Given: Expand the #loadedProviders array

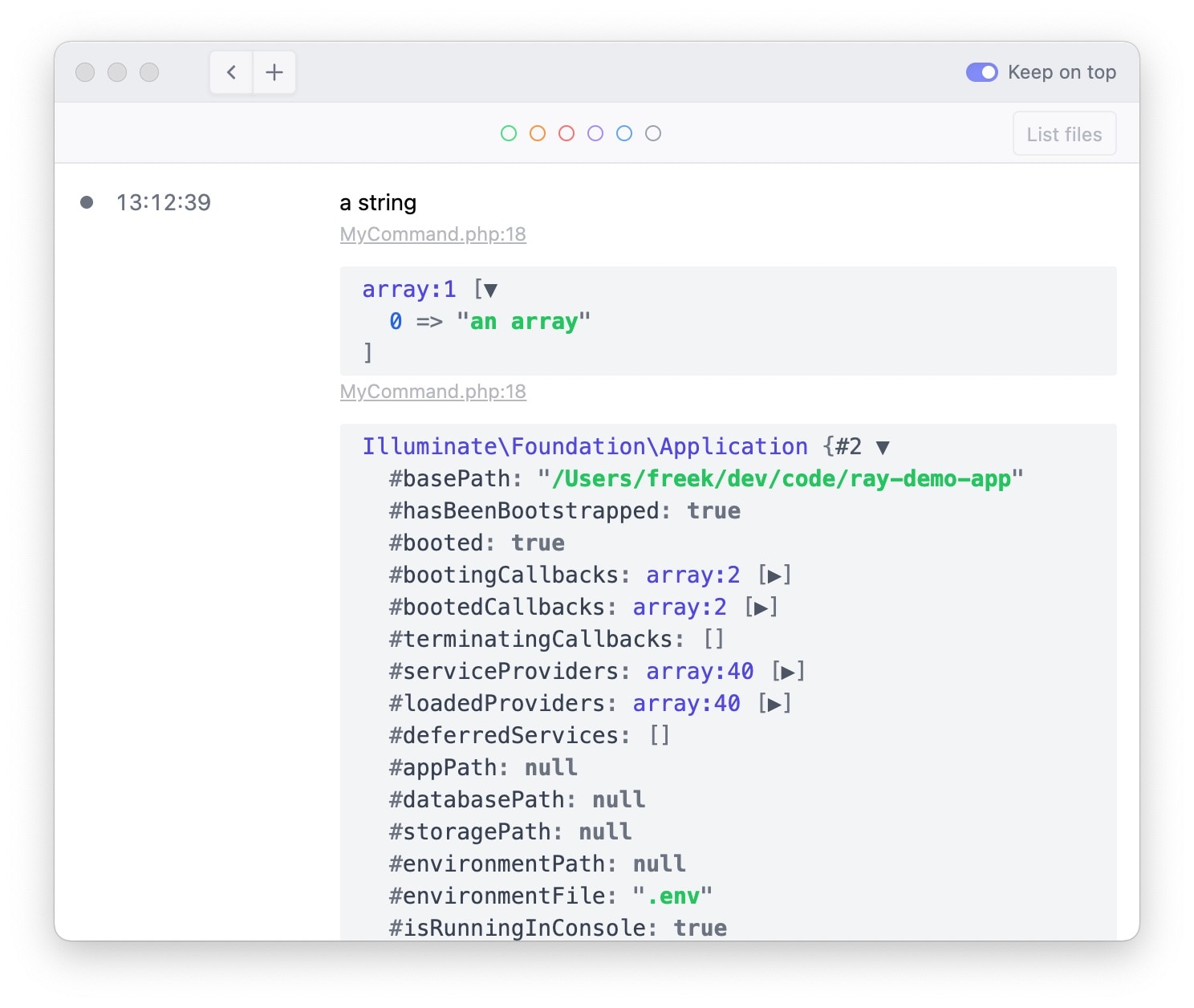Looking at the screenshot, I should [774, 704].
